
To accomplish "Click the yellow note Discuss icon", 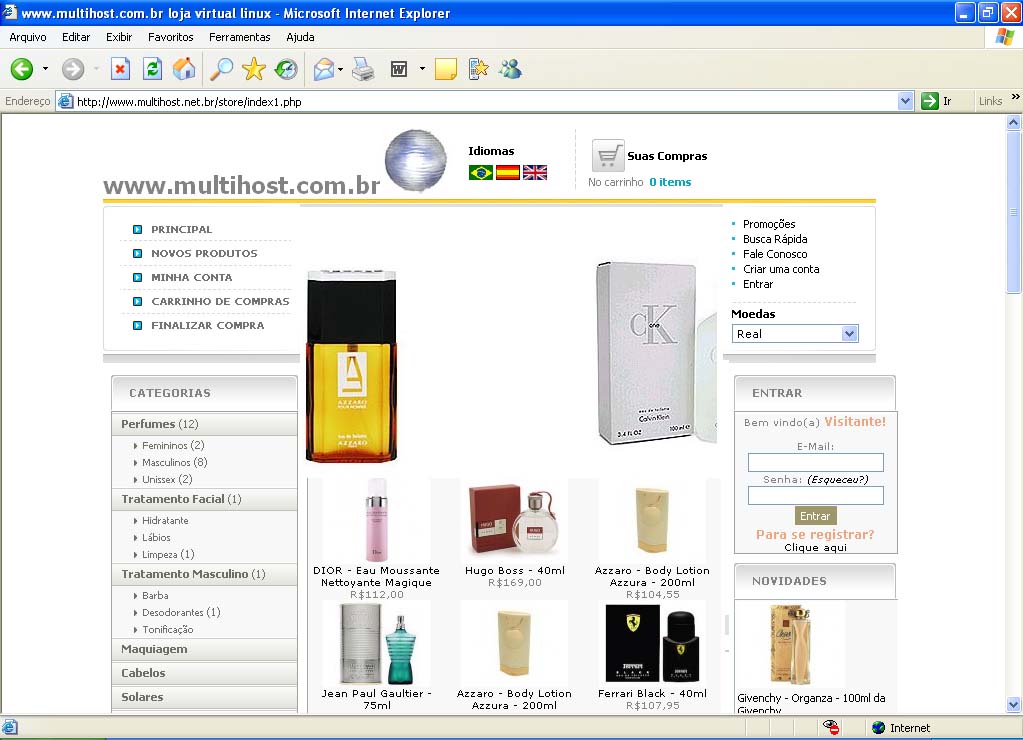I will pos(446,69).
